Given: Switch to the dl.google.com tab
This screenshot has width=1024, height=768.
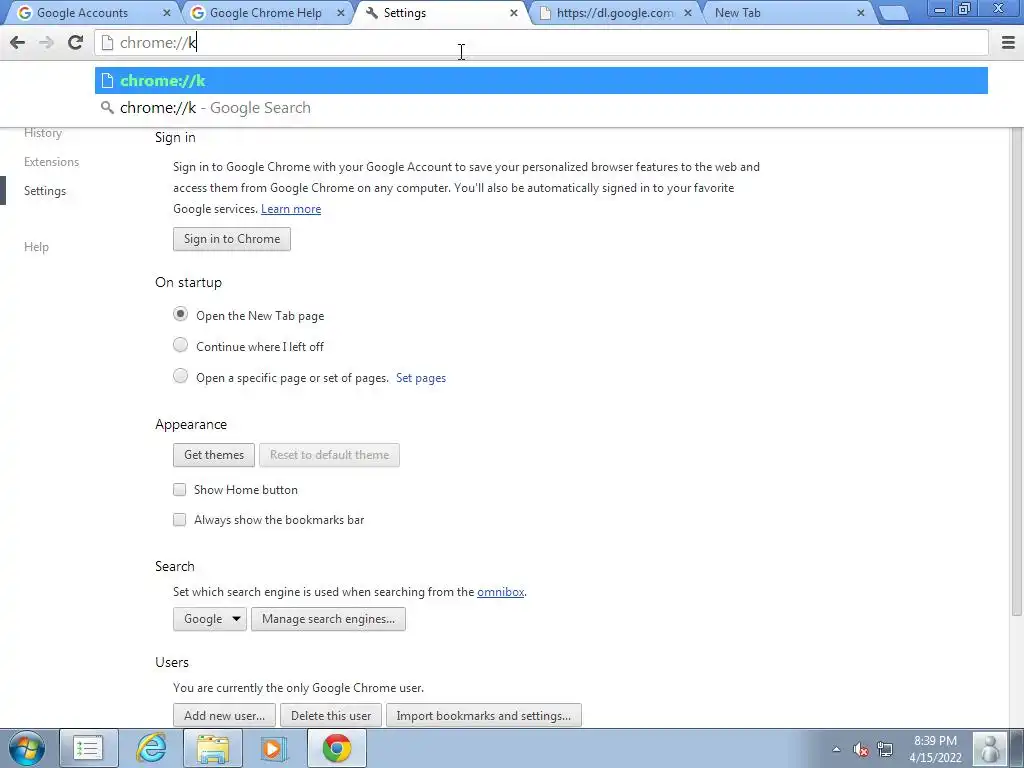Looking at the screenshot, I should point(615,13).
